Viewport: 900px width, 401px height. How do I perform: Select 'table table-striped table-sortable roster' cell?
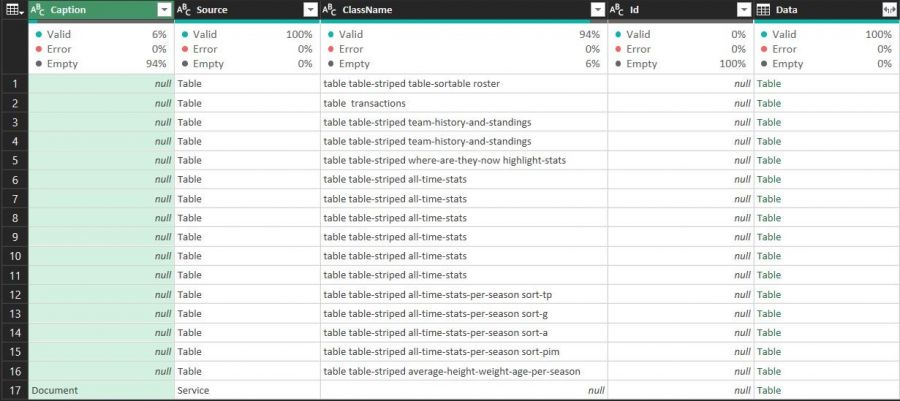tap(464, 84)
